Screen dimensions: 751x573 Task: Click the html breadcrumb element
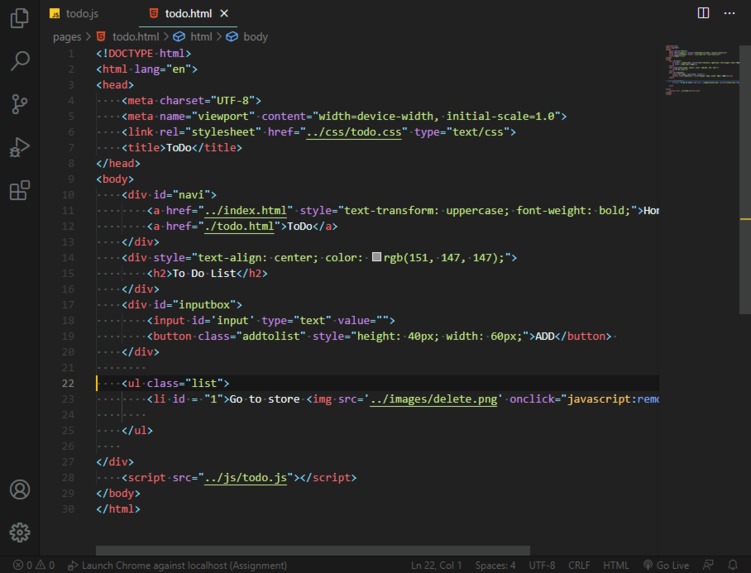click(193, 36)
